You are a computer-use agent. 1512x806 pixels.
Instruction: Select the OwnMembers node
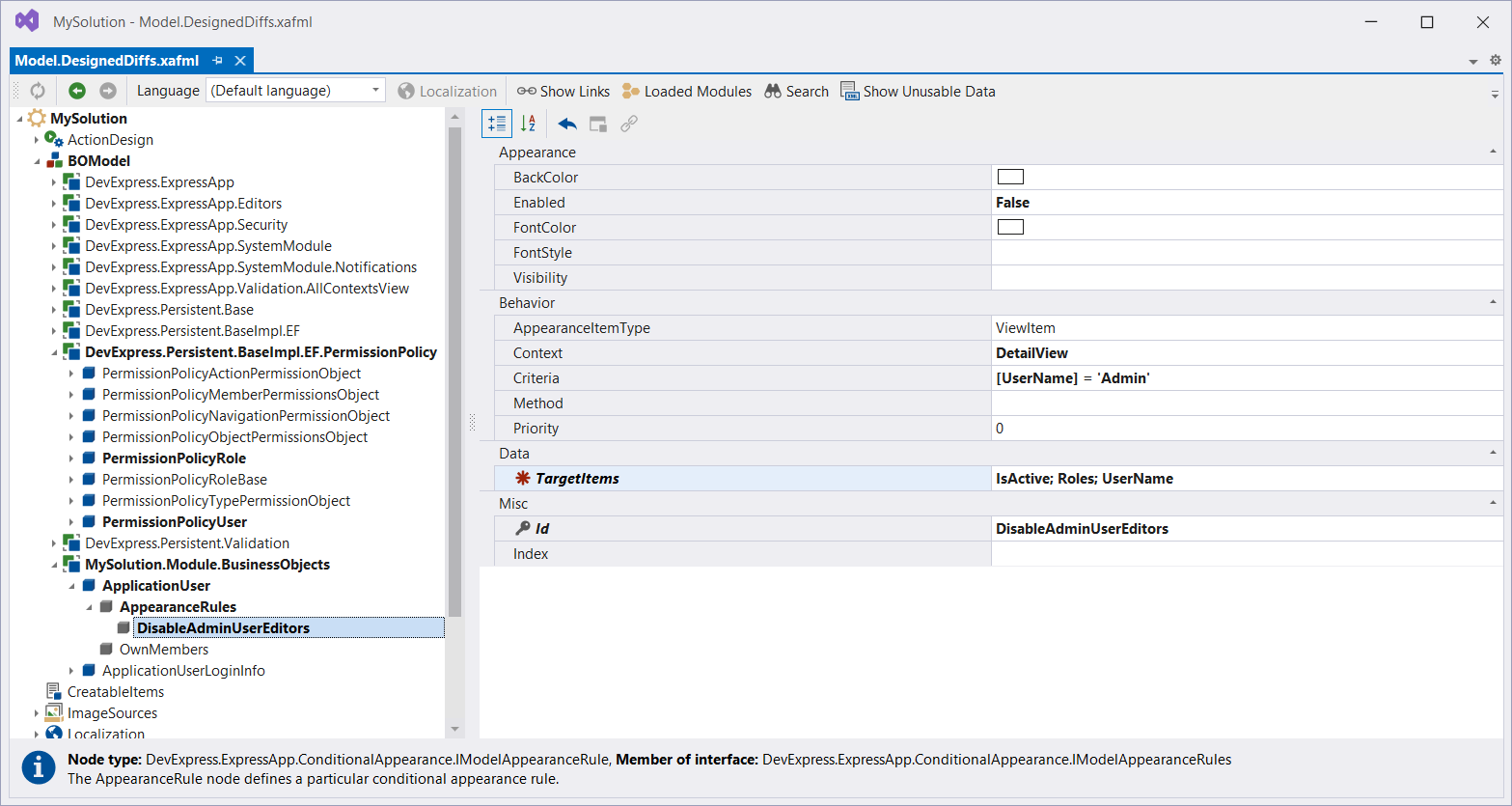pos(164,650)
